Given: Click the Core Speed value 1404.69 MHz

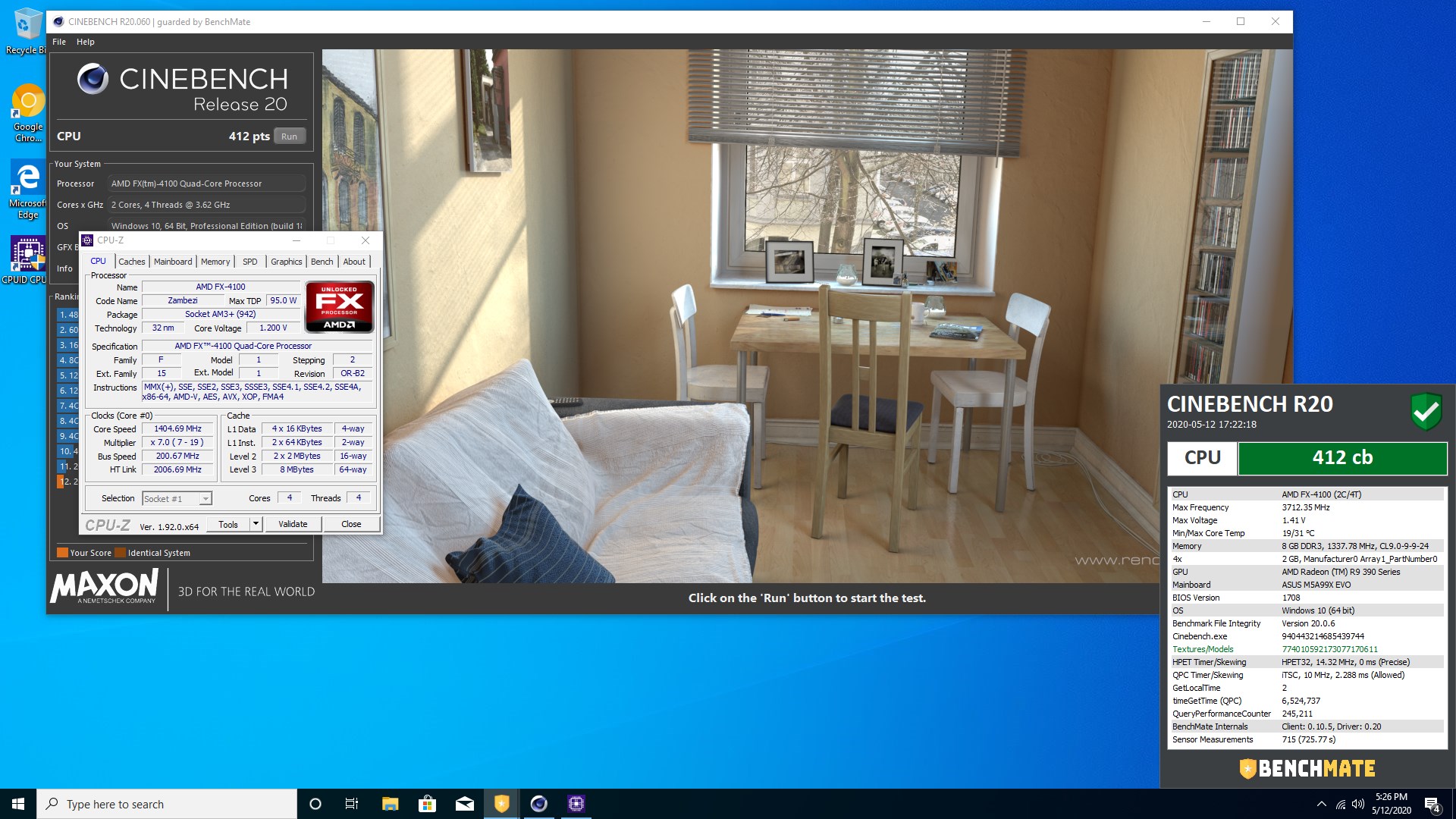Looking at the screenshot, I should [178, 429].
